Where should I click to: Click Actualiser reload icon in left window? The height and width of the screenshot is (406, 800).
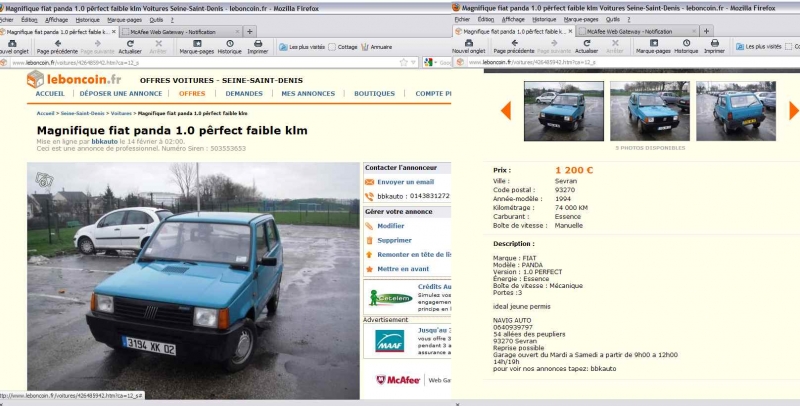coord(130,44)
